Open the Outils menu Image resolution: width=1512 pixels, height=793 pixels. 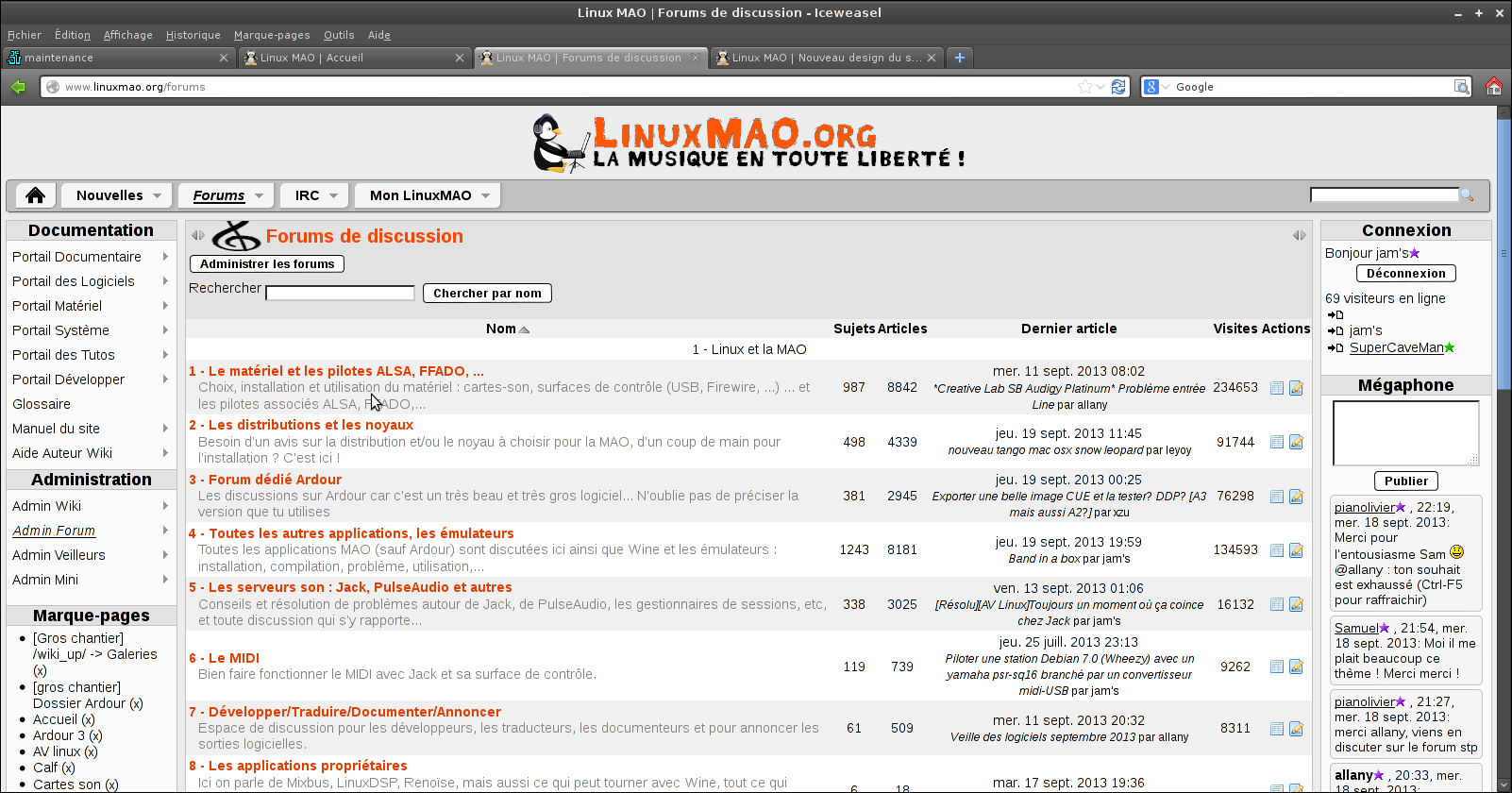point(339,35)
